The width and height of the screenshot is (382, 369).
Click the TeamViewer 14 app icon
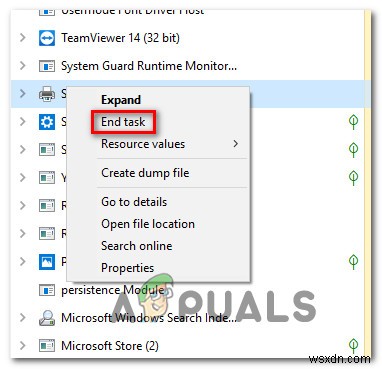tap(47, 38)
